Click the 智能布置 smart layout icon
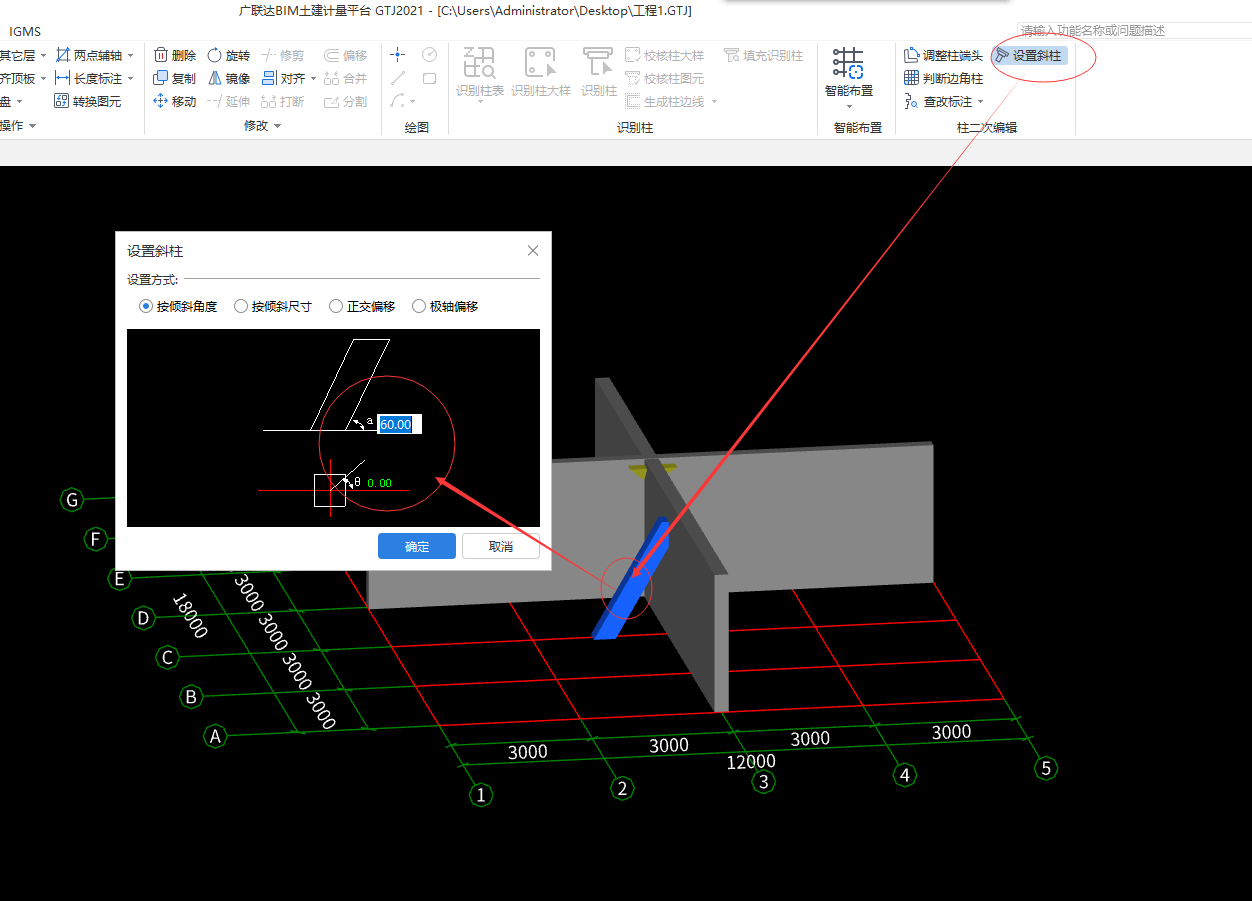Viewport: 1252px width, 901px height. (x=848, y=62)
